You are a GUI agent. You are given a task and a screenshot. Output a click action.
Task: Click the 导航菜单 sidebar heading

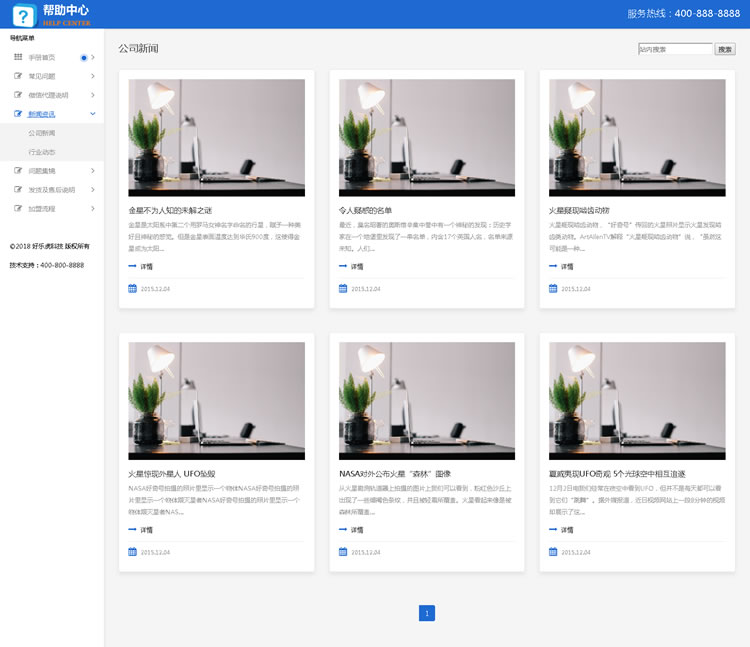tap(22, 38)
